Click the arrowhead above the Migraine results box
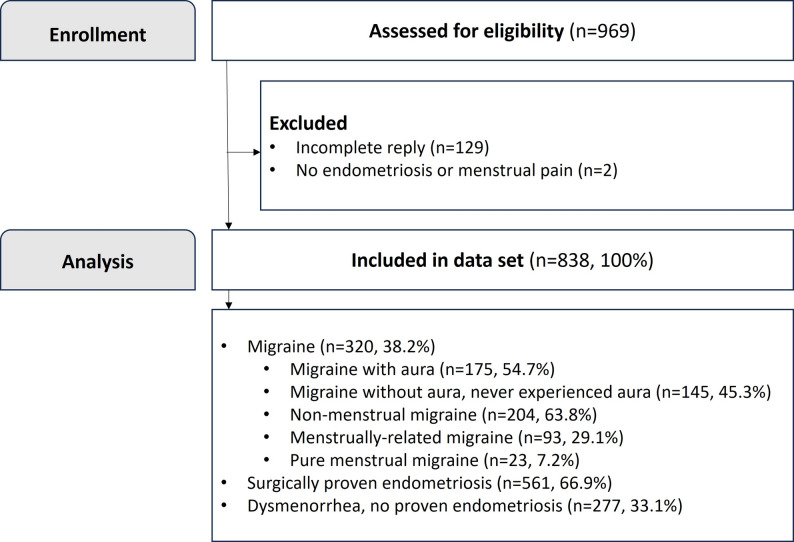 tap(228, 305)
